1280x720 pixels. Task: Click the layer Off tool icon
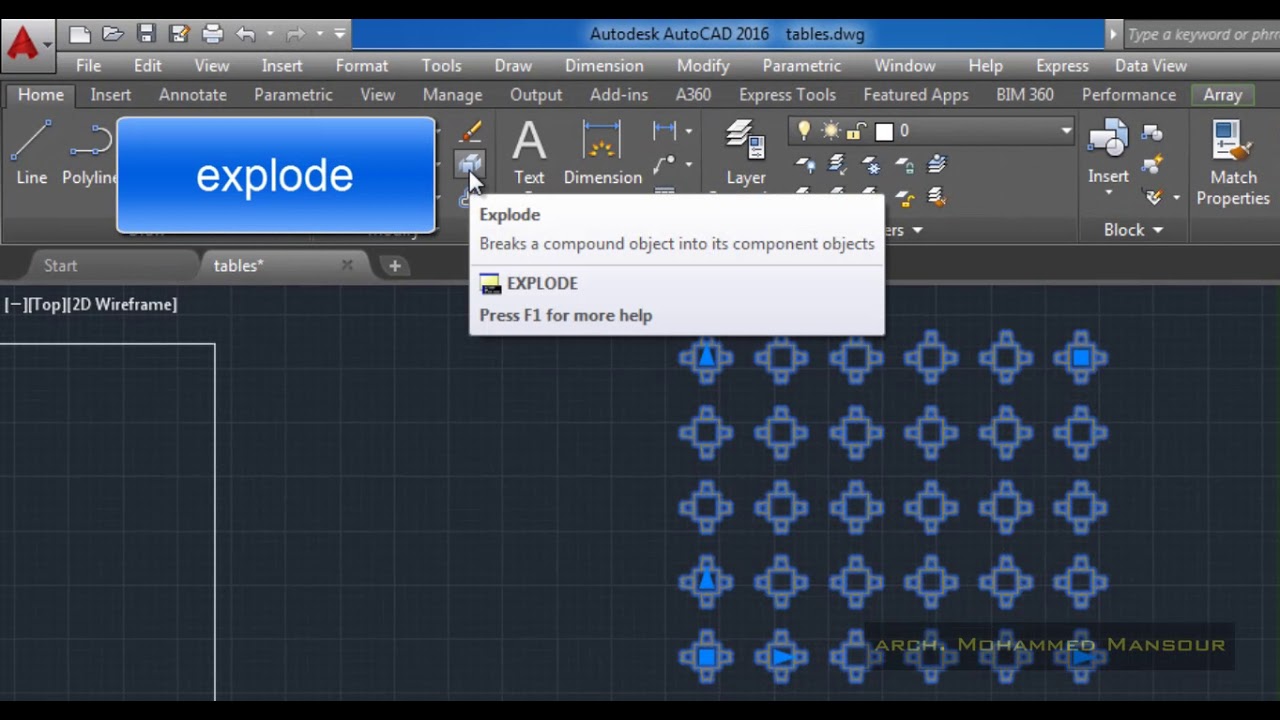pyautogui.click(x=804, y=164)
